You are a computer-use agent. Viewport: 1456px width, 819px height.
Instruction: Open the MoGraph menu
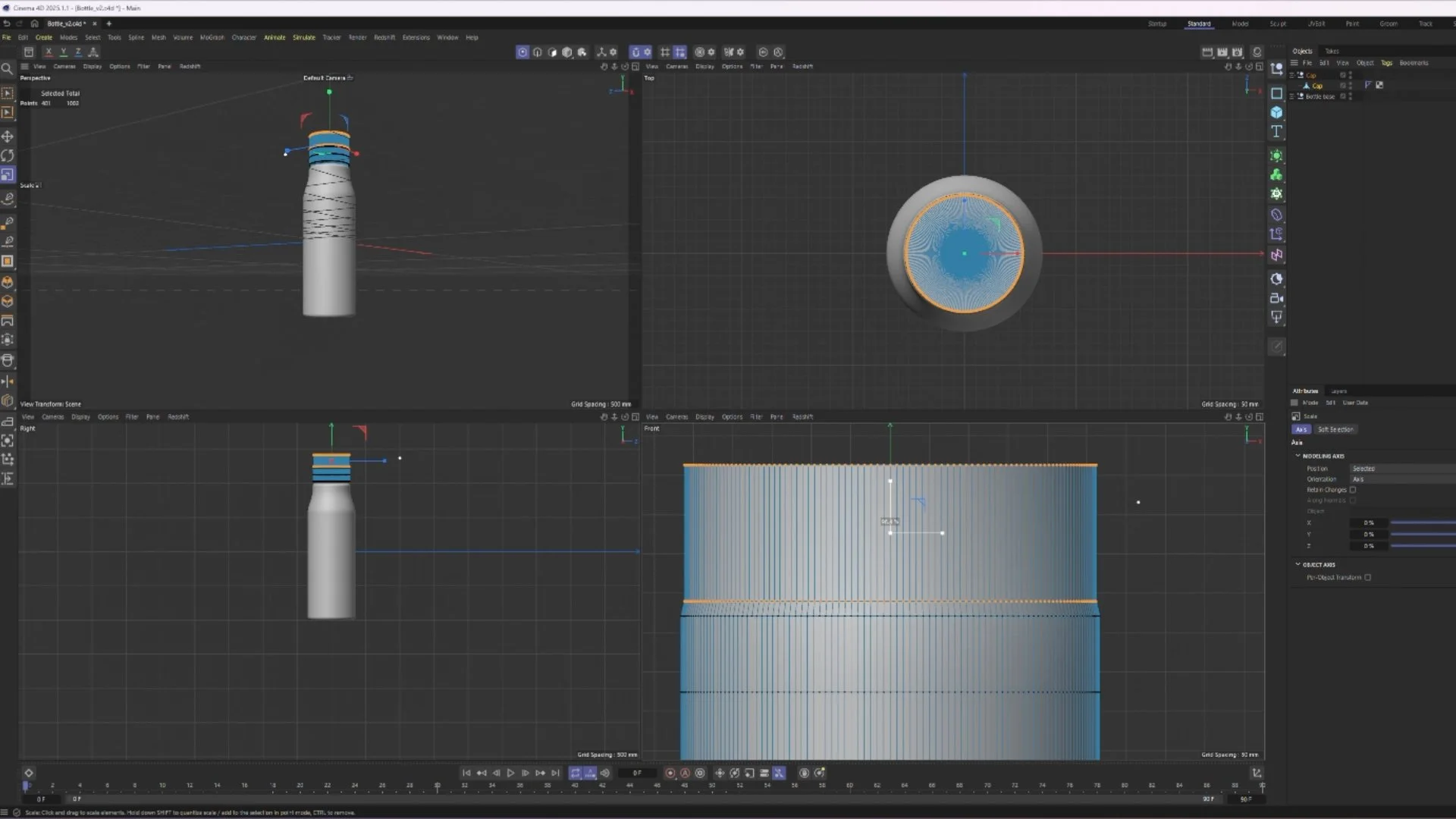click(212, 37)
